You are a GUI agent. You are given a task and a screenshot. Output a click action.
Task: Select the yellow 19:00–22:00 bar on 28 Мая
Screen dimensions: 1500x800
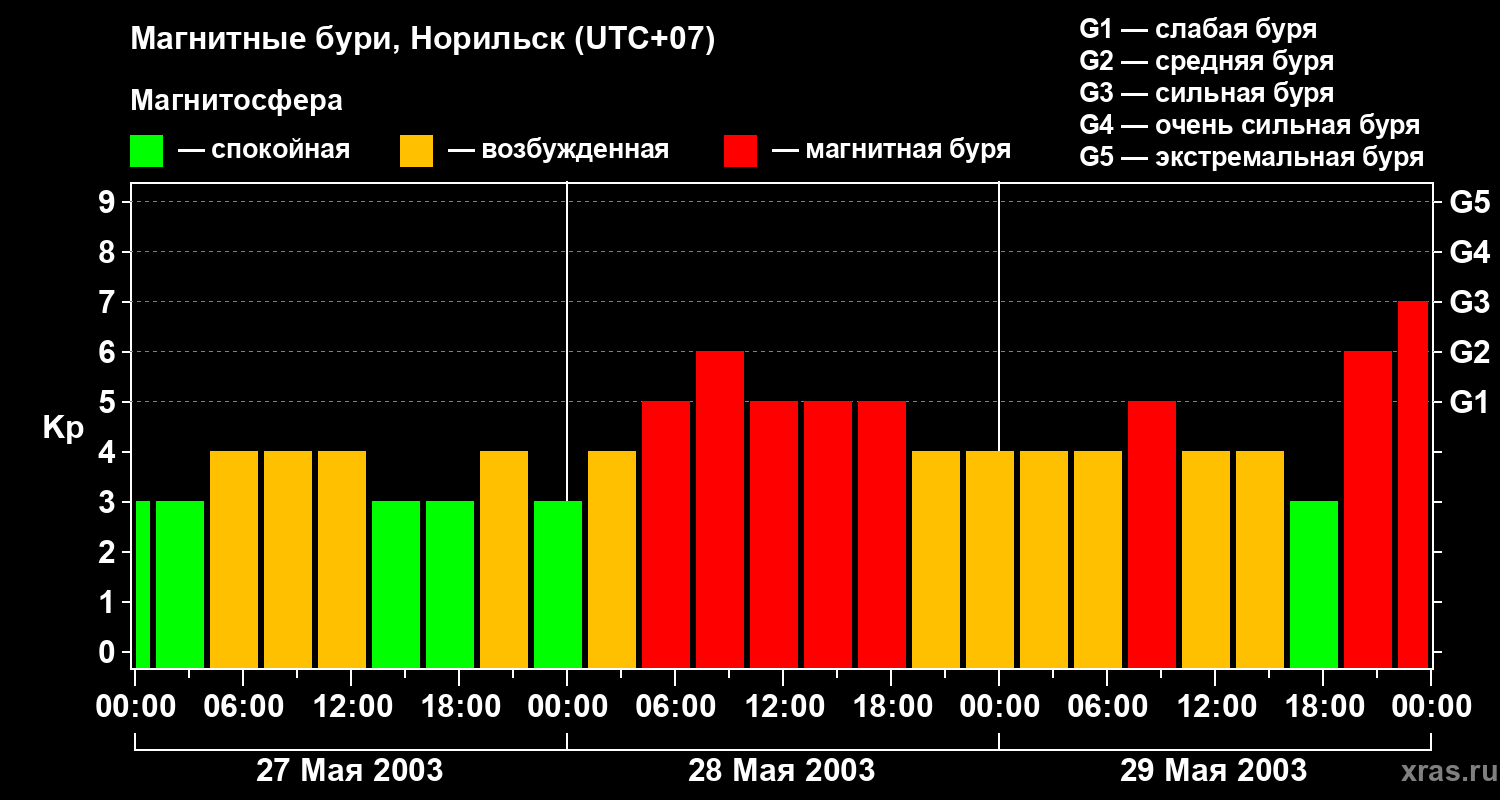(x=936, y=559)
